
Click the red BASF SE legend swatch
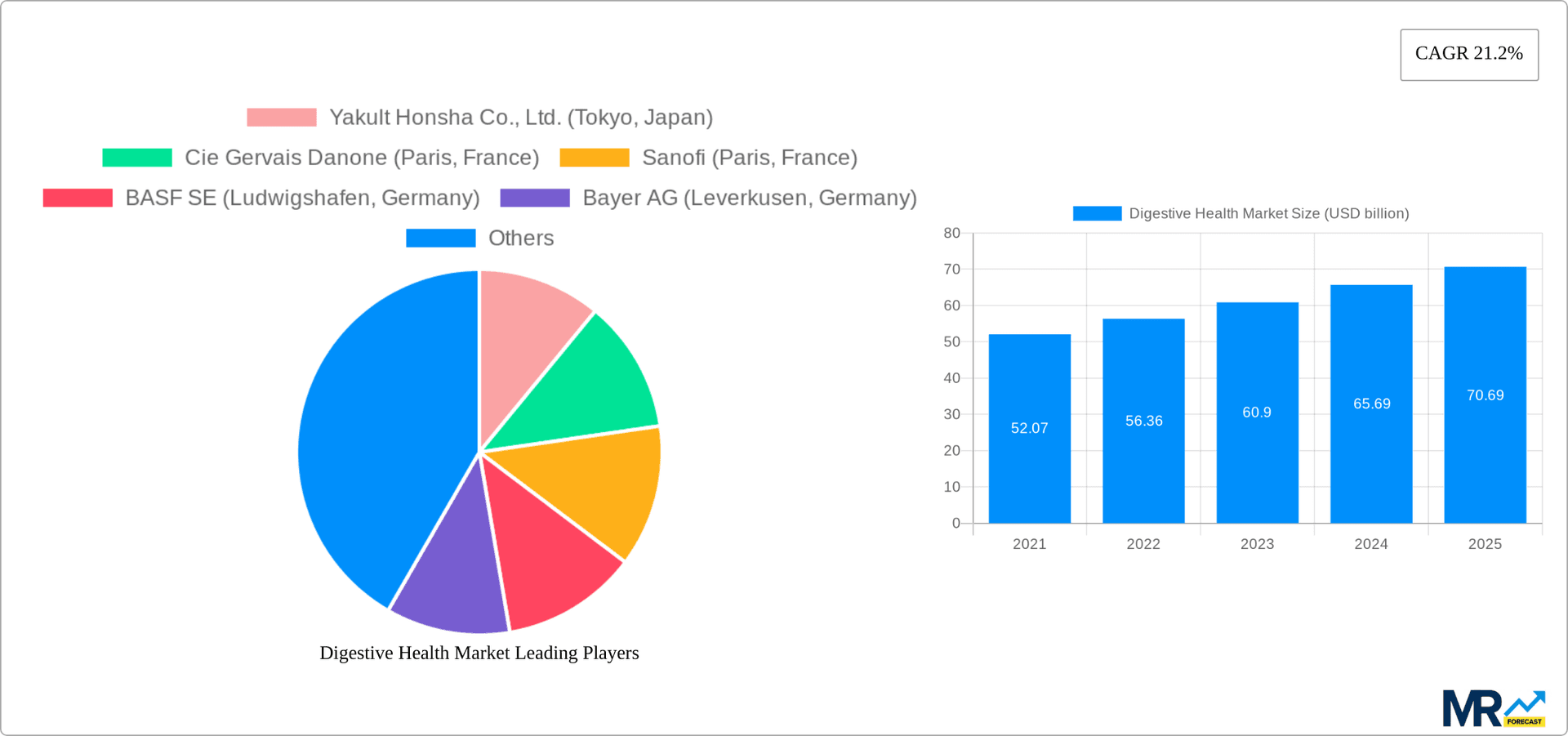(x=77, y=198)
